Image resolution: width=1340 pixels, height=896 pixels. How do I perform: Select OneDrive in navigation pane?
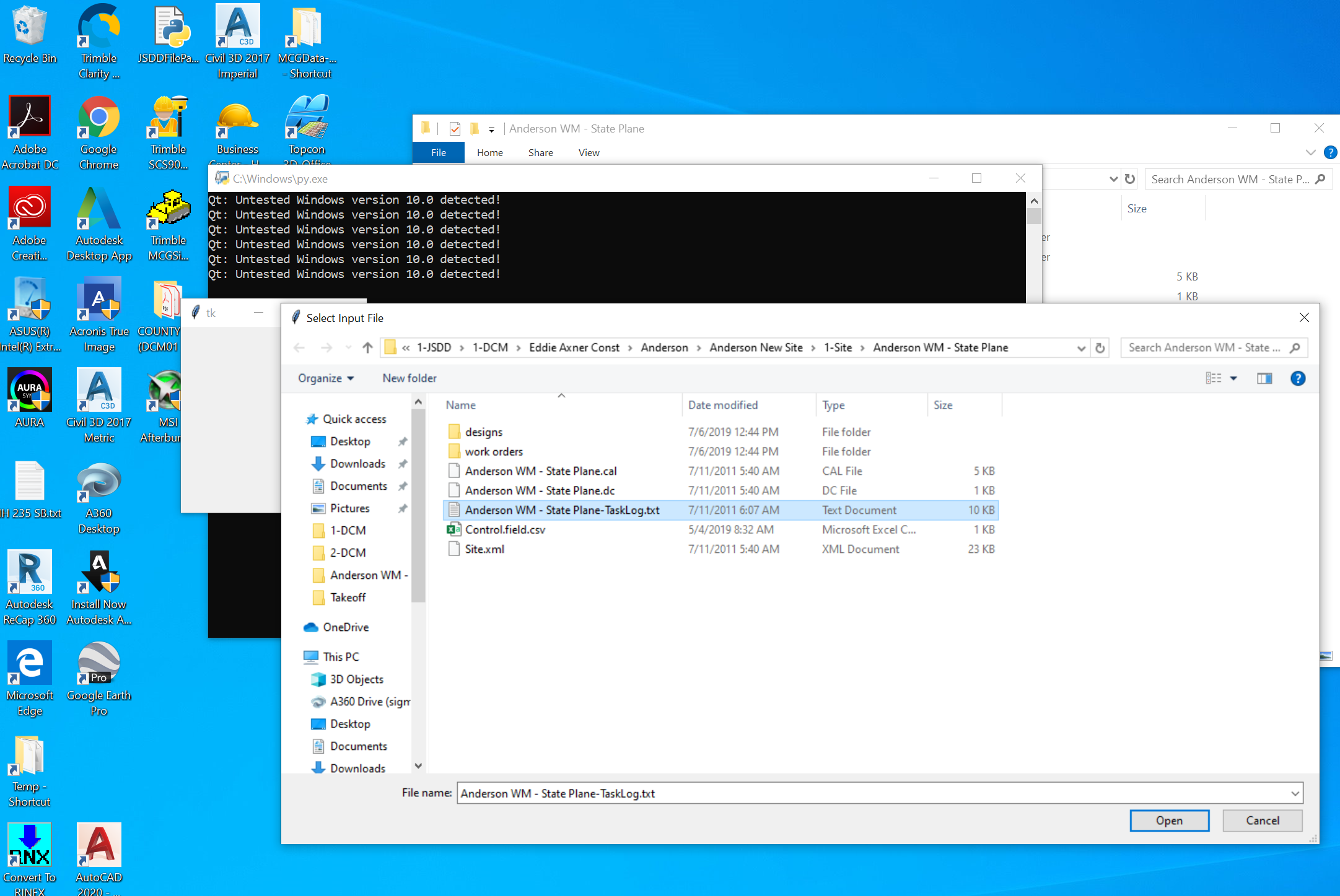346,627
